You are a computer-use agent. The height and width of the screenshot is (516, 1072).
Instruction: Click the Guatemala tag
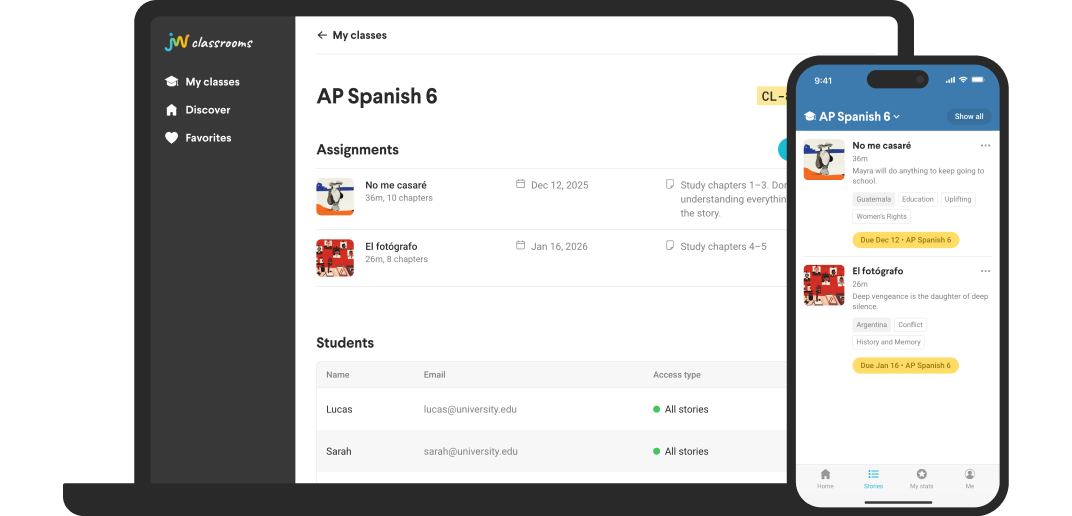click(873, 199)
